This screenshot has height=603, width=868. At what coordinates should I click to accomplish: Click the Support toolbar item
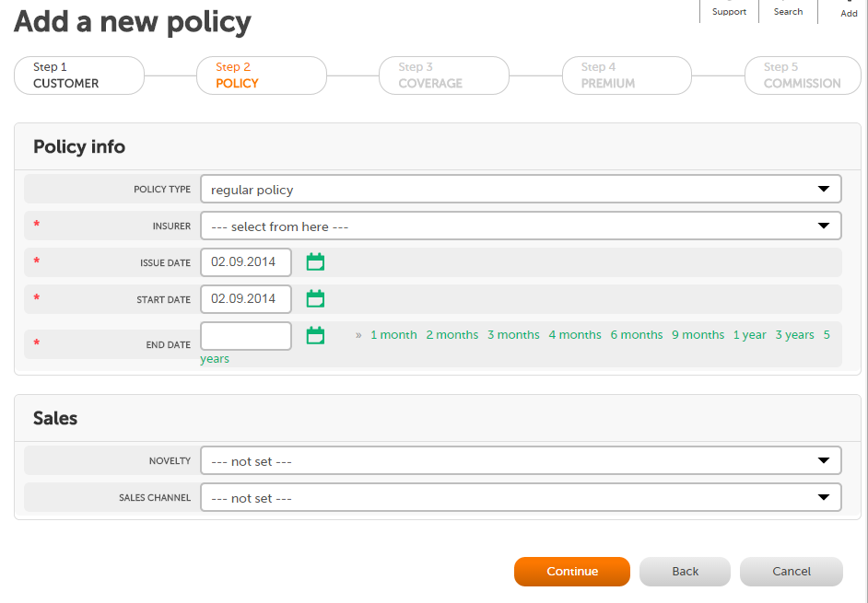(x=728, y=11)
